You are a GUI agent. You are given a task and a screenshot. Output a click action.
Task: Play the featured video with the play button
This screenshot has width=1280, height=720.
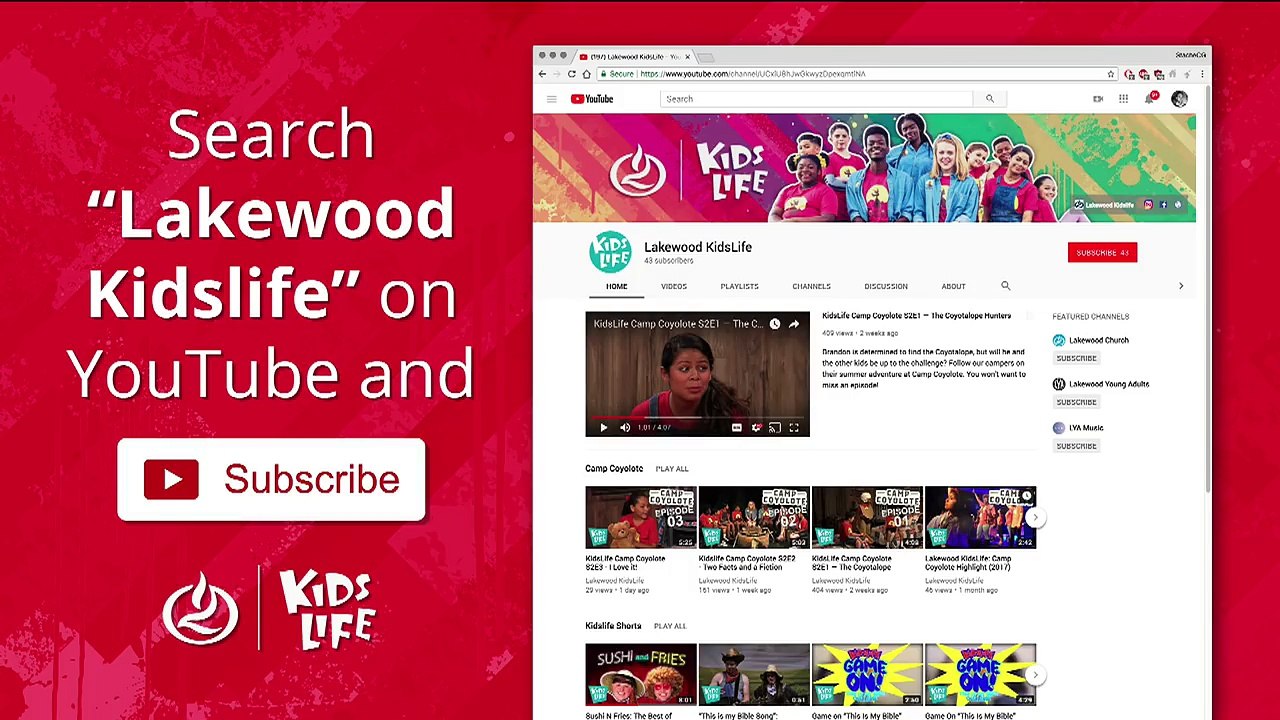[x=603, y=428]
